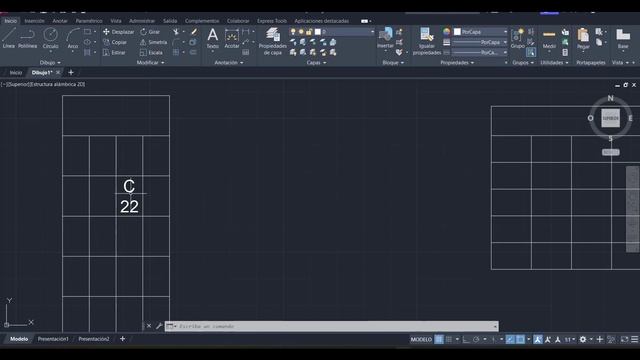
Task: Expand the Bloque panel
Action: click(393, 63)
